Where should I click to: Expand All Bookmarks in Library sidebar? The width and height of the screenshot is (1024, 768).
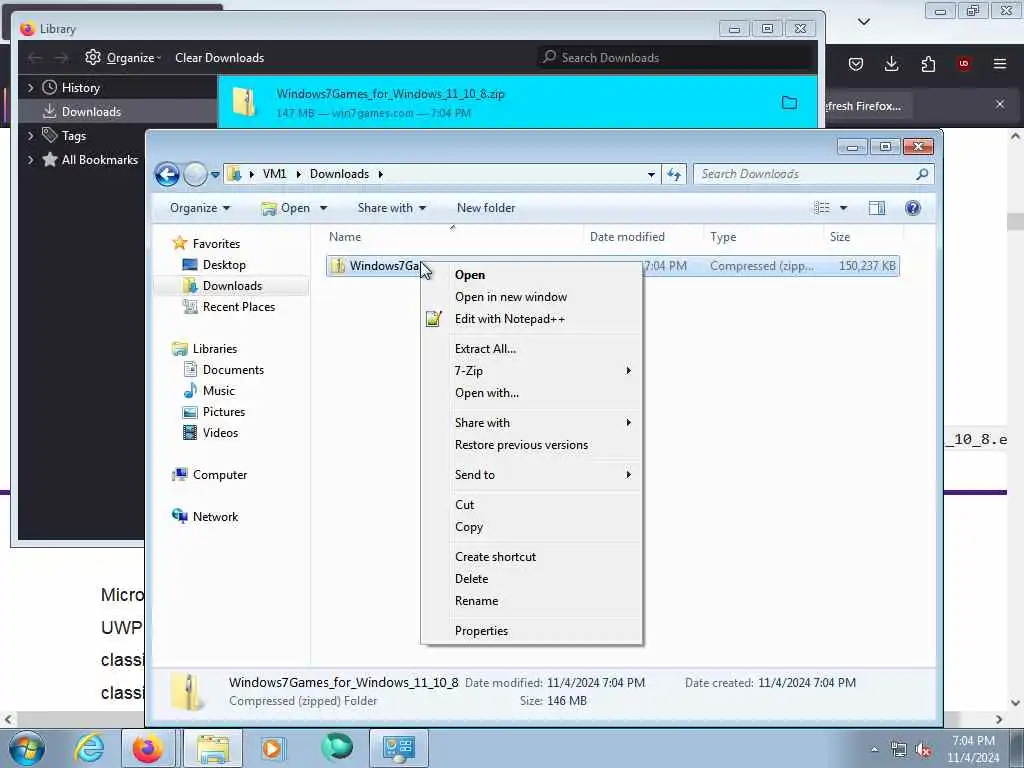click(30, 160)
